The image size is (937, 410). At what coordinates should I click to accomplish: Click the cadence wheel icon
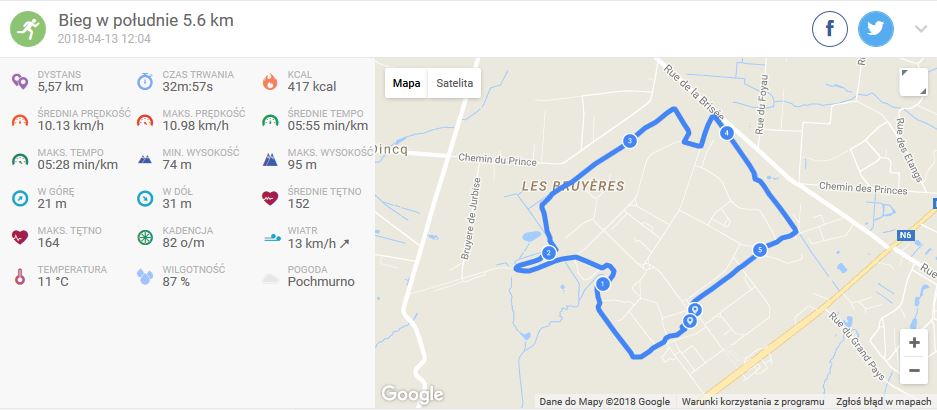(145, 237)
